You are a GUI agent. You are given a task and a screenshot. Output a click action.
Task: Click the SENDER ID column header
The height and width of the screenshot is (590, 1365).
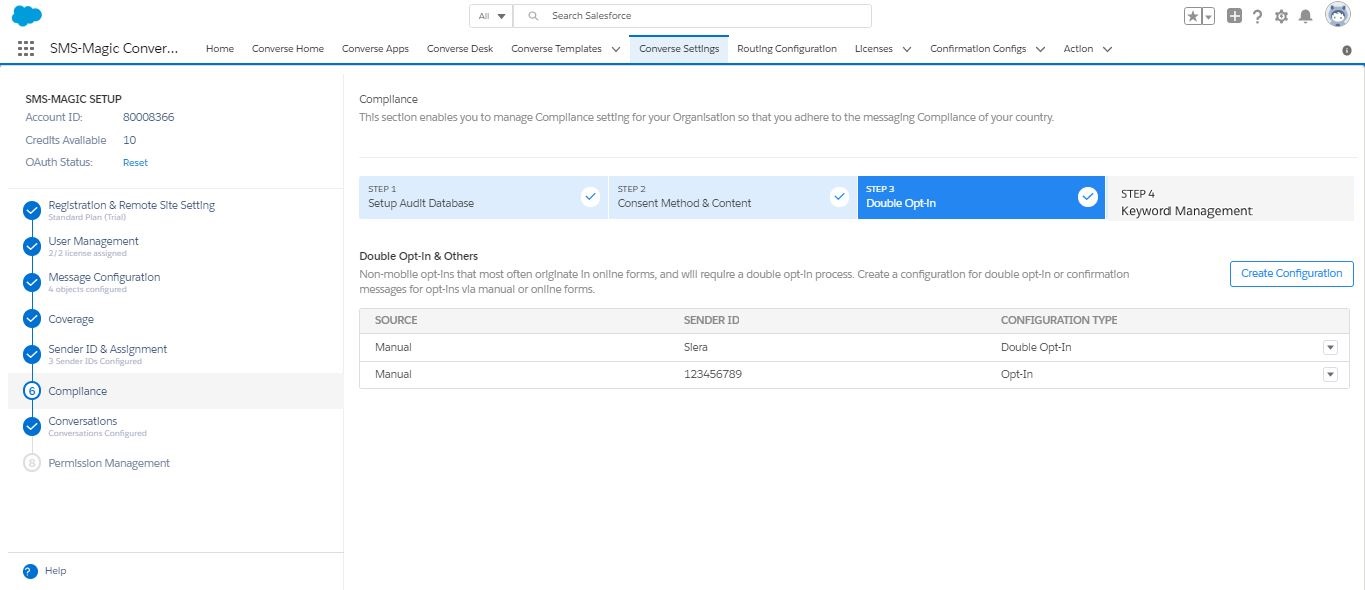tap(711, 320)
